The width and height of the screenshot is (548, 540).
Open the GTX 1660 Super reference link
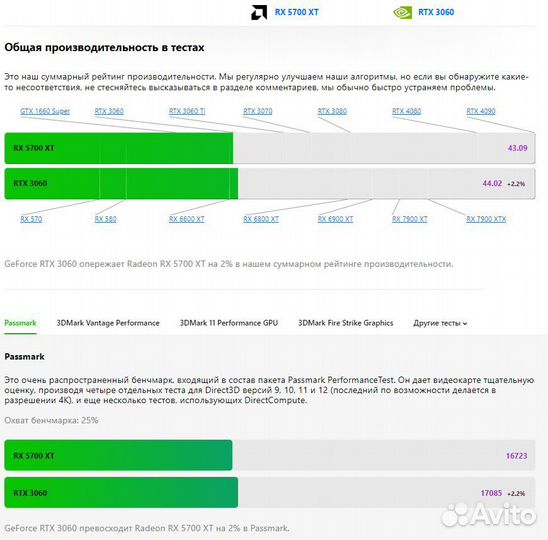tap(45, 111)
